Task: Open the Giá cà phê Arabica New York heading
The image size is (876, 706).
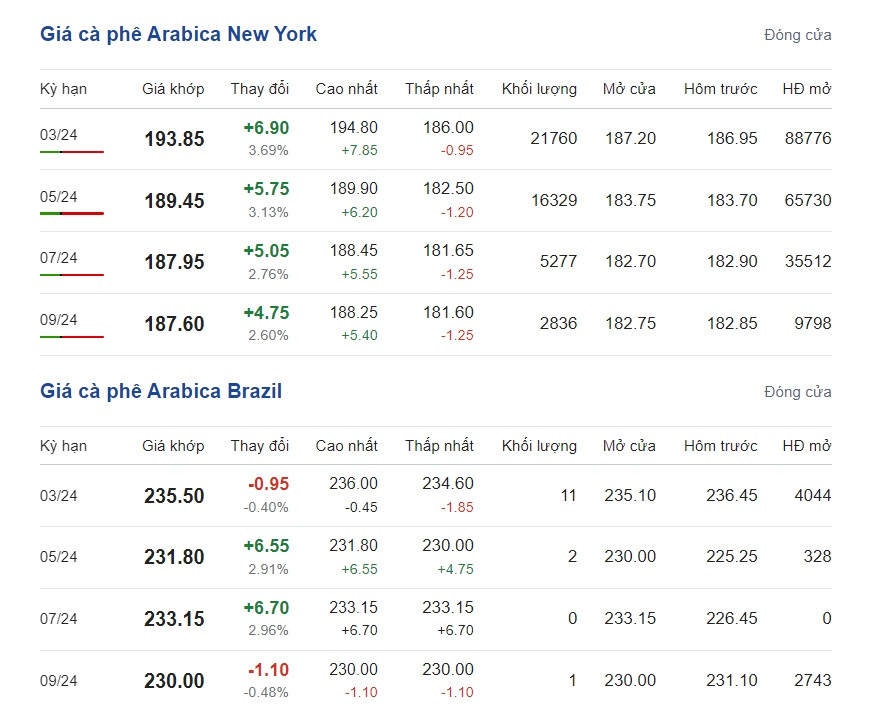Action: (178, 34)
